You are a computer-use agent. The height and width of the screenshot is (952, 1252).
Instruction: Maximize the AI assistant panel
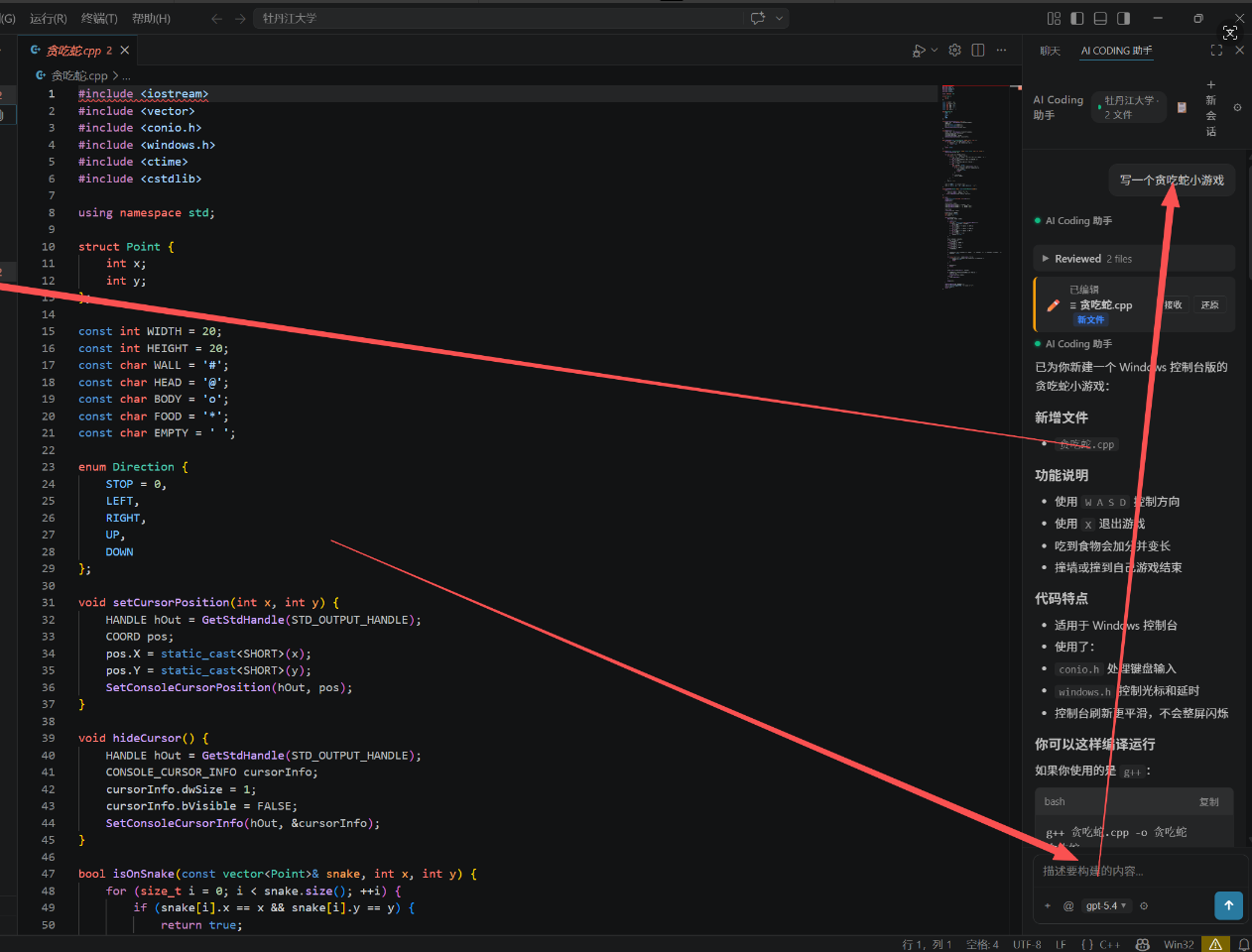[1216, 51]
